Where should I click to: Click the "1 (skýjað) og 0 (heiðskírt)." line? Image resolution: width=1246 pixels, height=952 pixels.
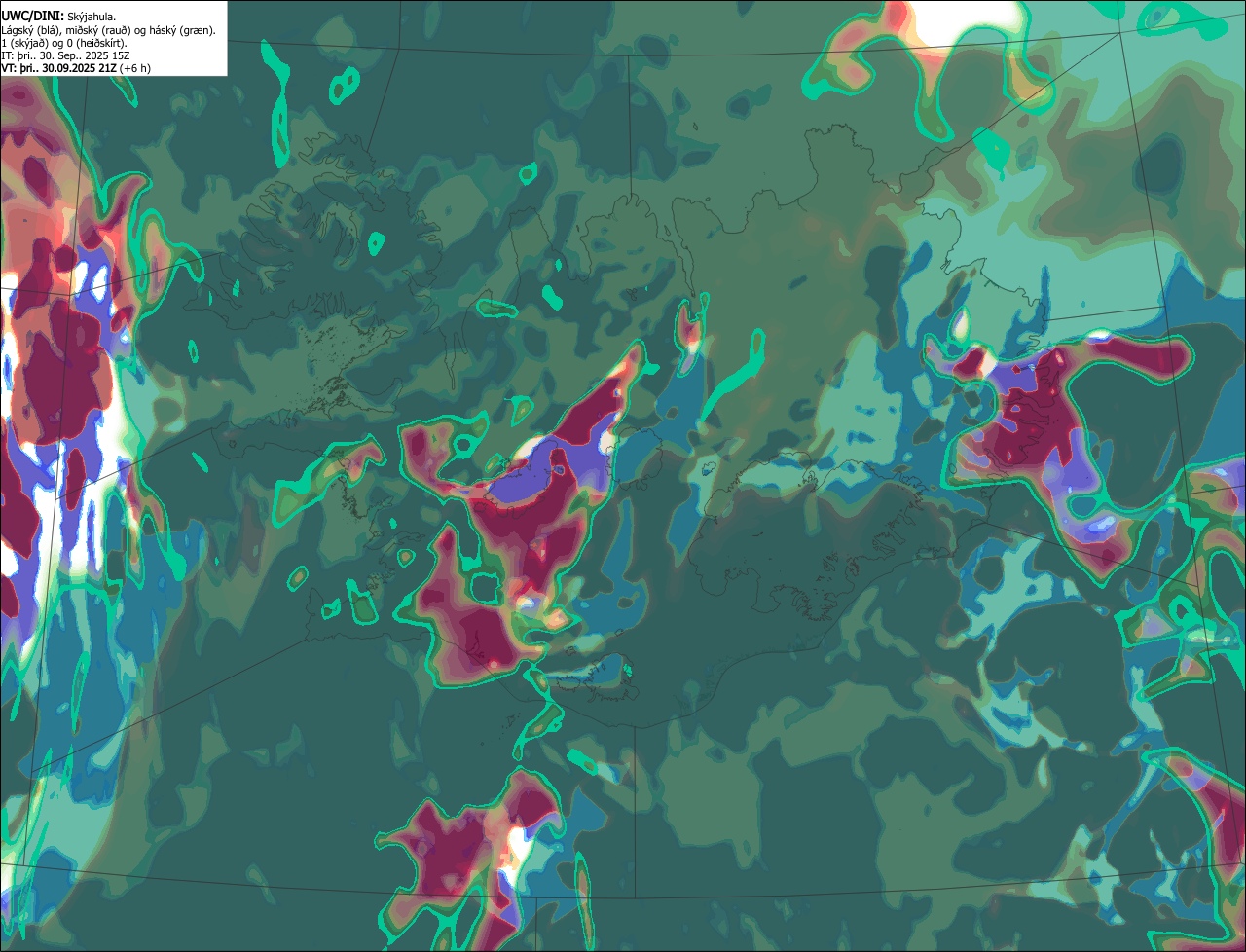tap(64, 43)
